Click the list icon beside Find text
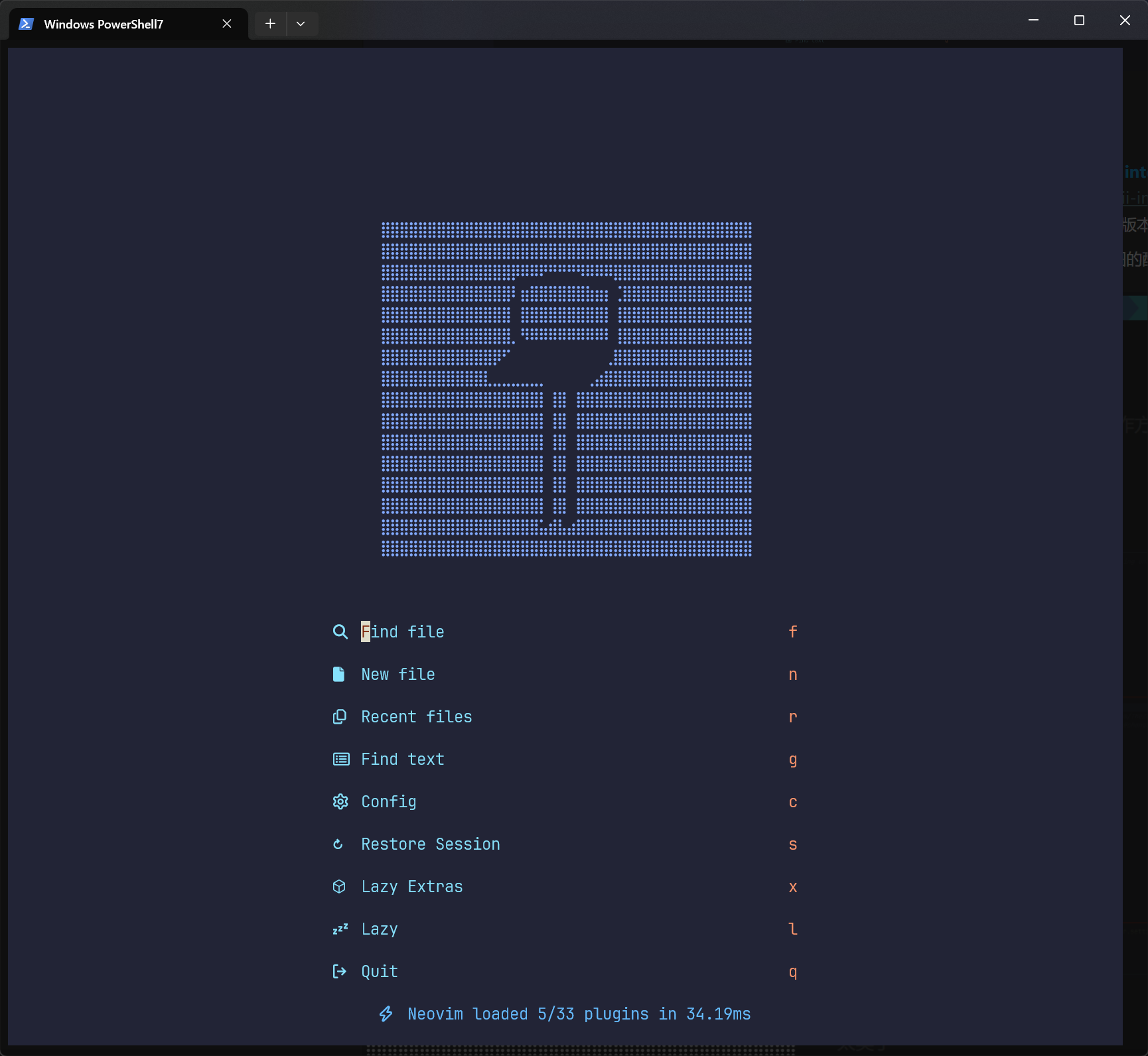Image resolution: width=1148 pixels, height=1056 pixels. pos(341,759)
